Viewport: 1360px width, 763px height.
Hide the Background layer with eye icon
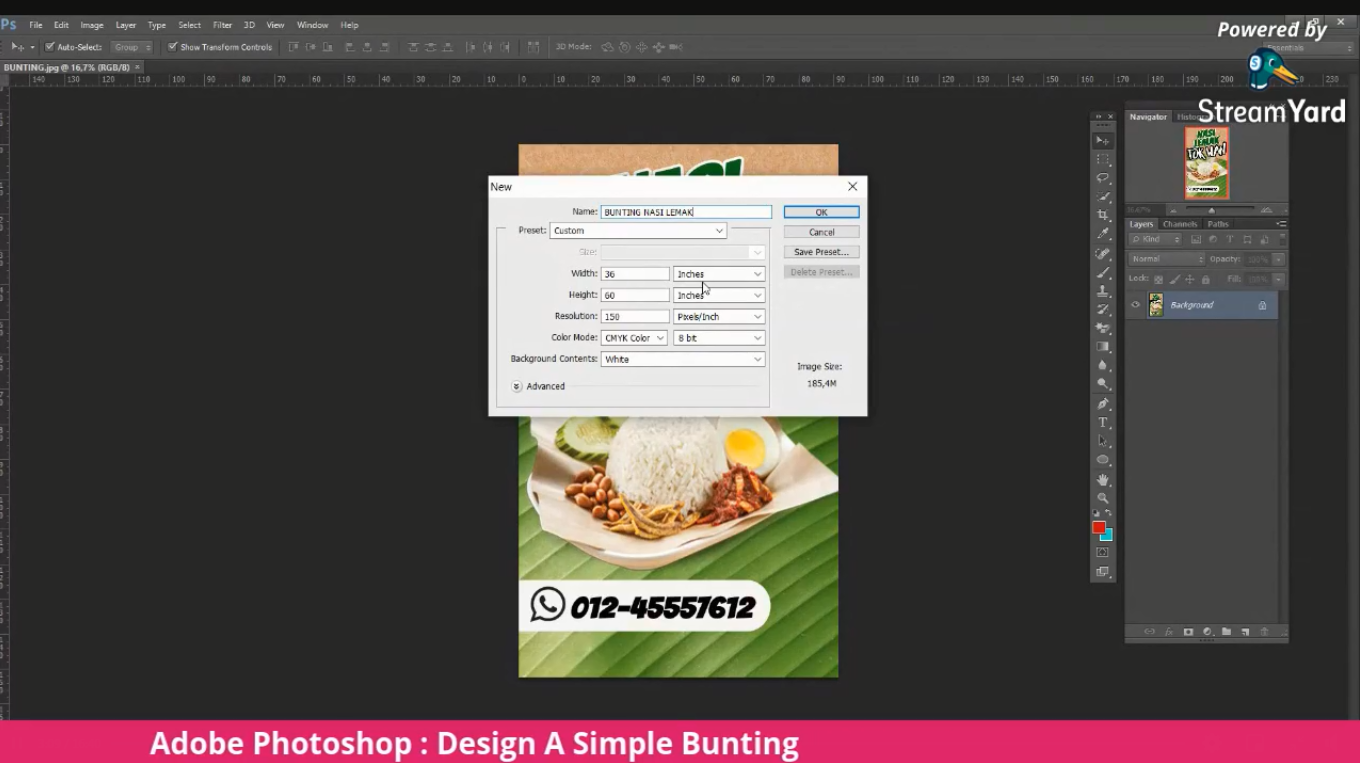click(x=1135, y=305)
